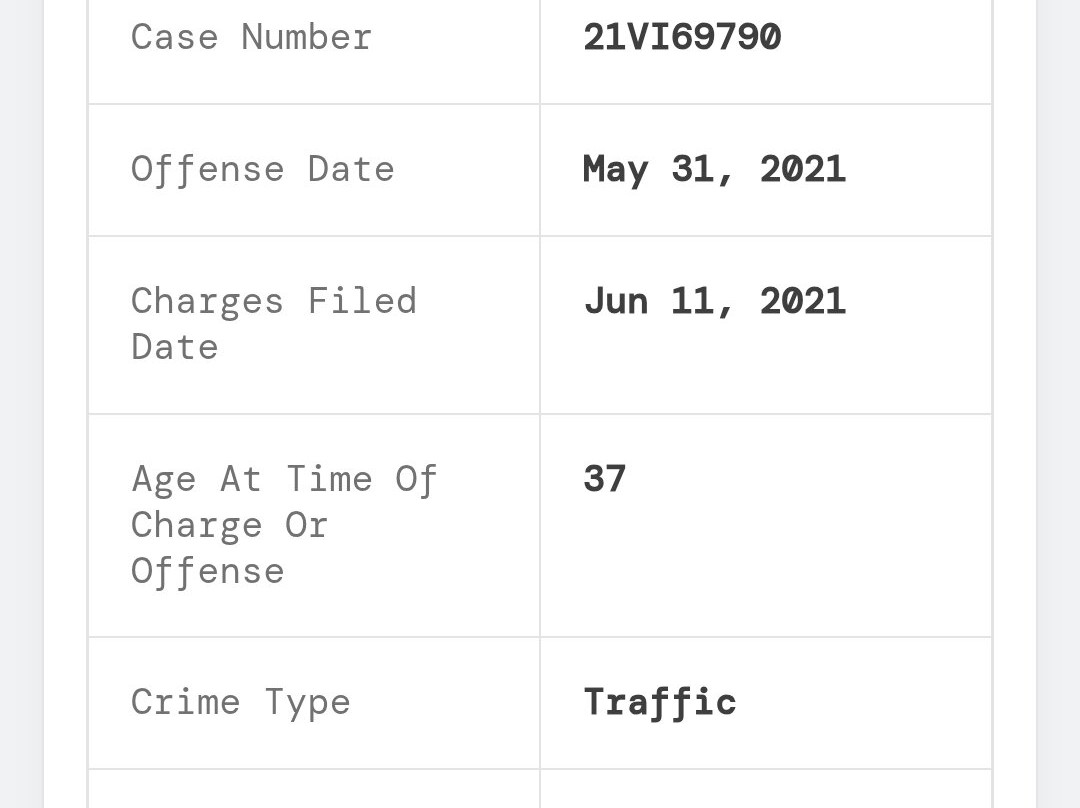Click "Charge Or" in the age label
The width and height of the screenshot is (1080, 808).
coord(229,525)
